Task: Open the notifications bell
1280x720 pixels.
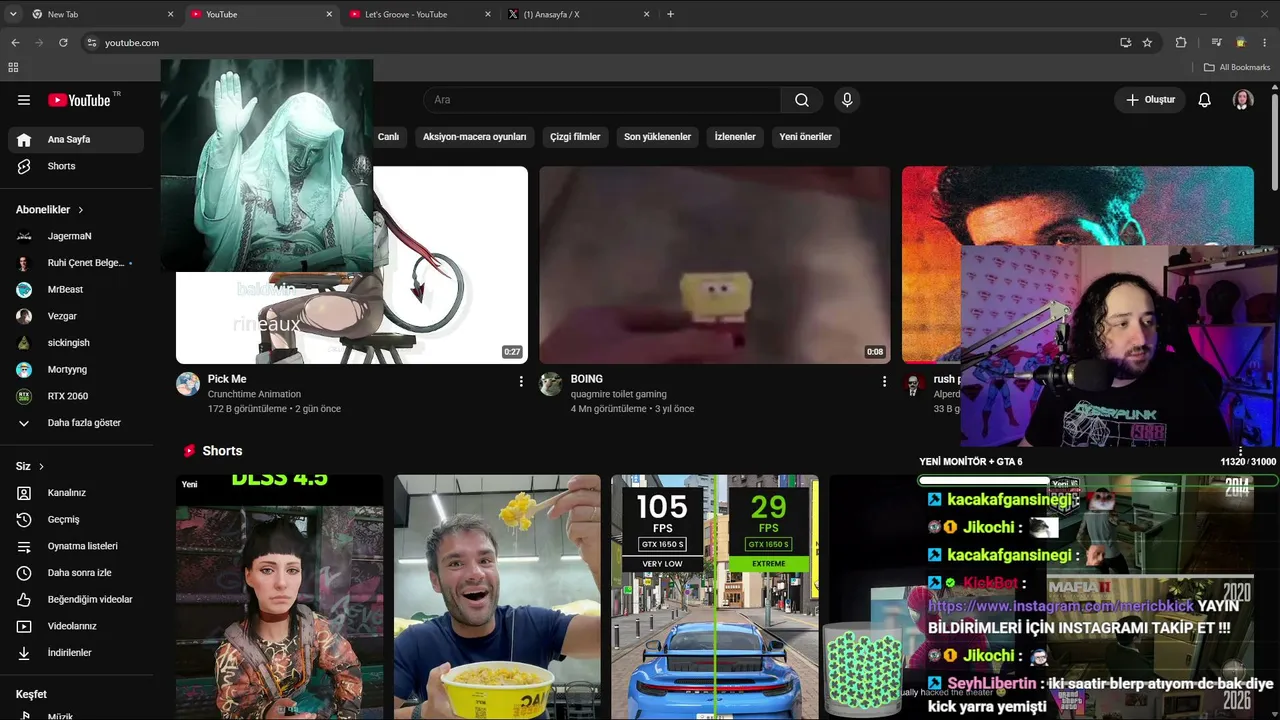Action: [x=1205, y=100]
